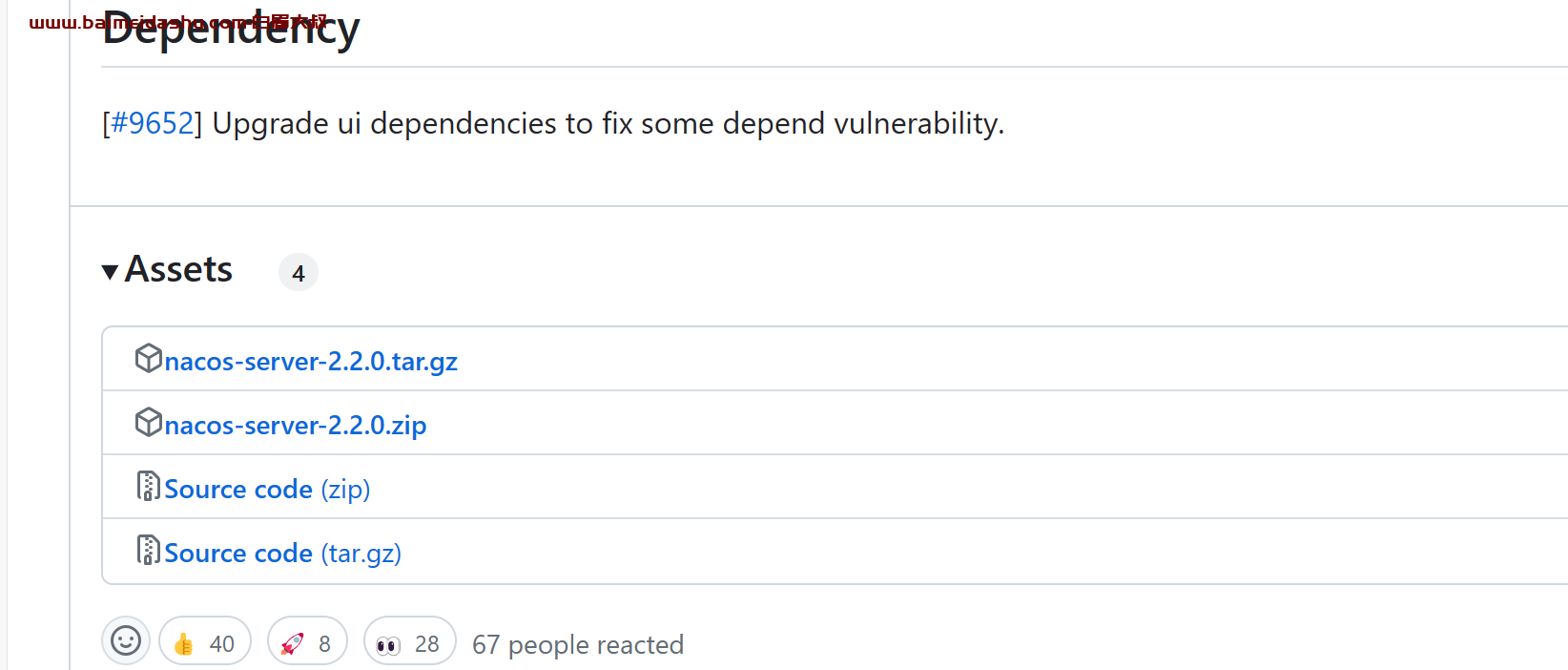Download nacos-server-2.2.0.zip

click(296, 426)
